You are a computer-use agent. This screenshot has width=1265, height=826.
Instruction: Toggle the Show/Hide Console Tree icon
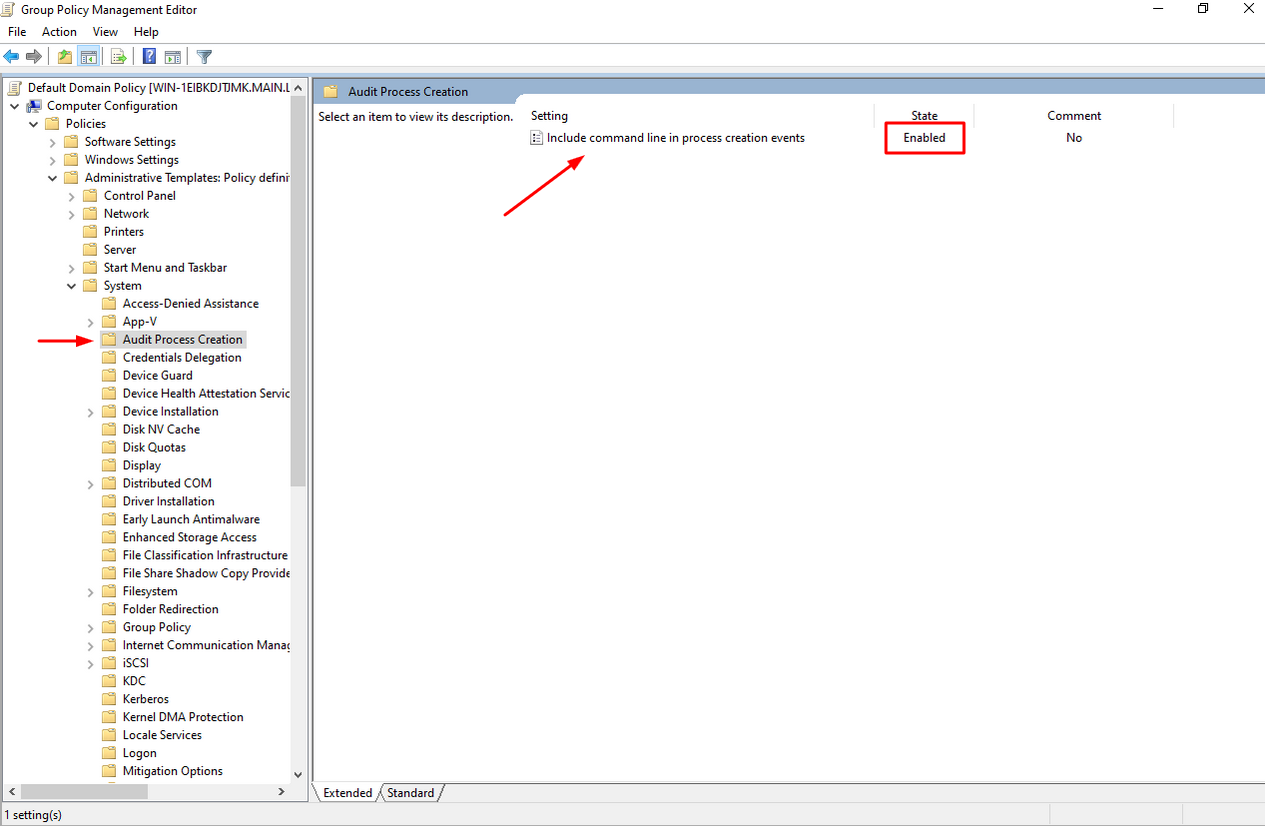(88, 57)
